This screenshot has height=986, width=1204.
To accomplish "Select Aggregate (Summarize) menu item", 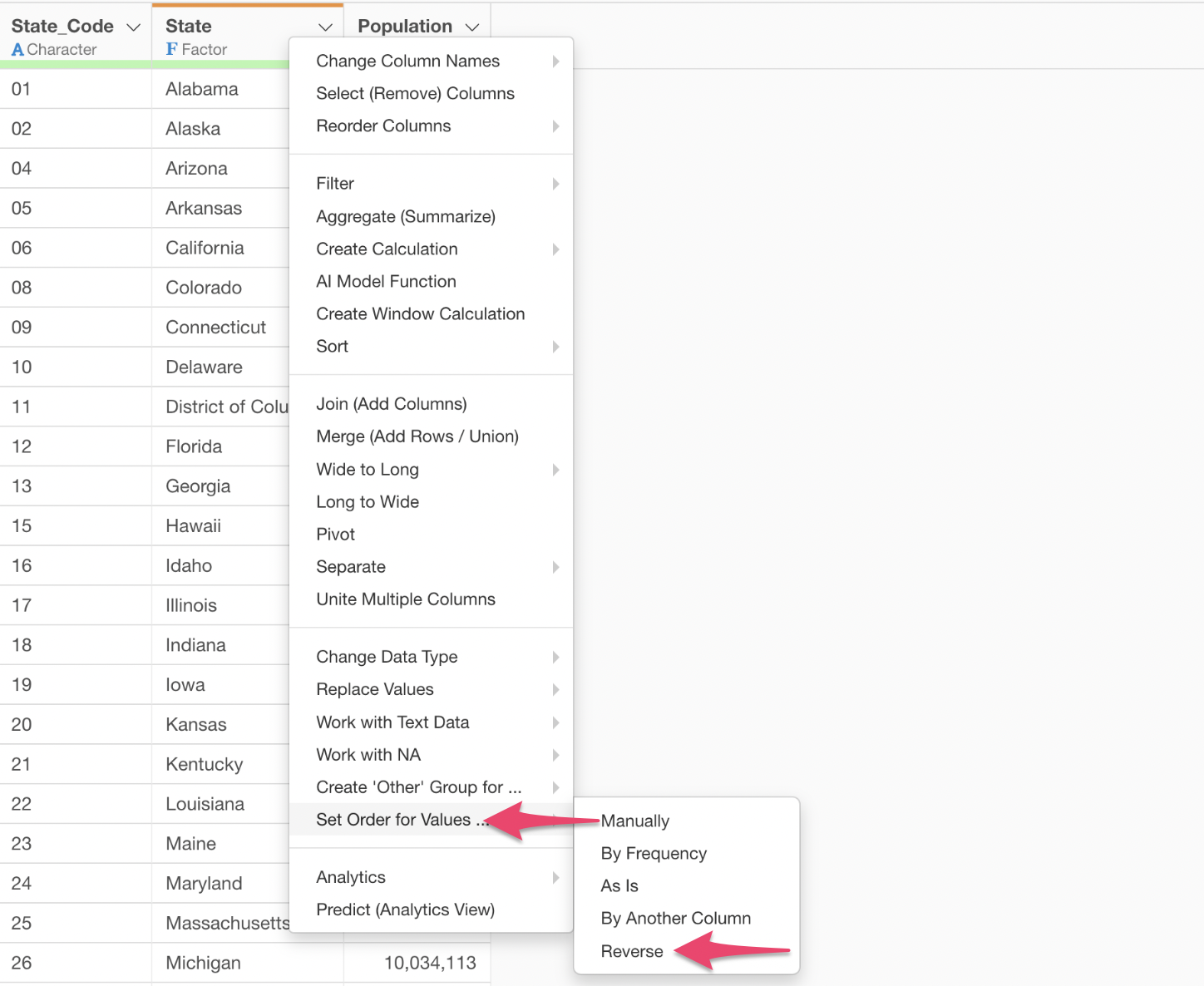I will point(405,217).
